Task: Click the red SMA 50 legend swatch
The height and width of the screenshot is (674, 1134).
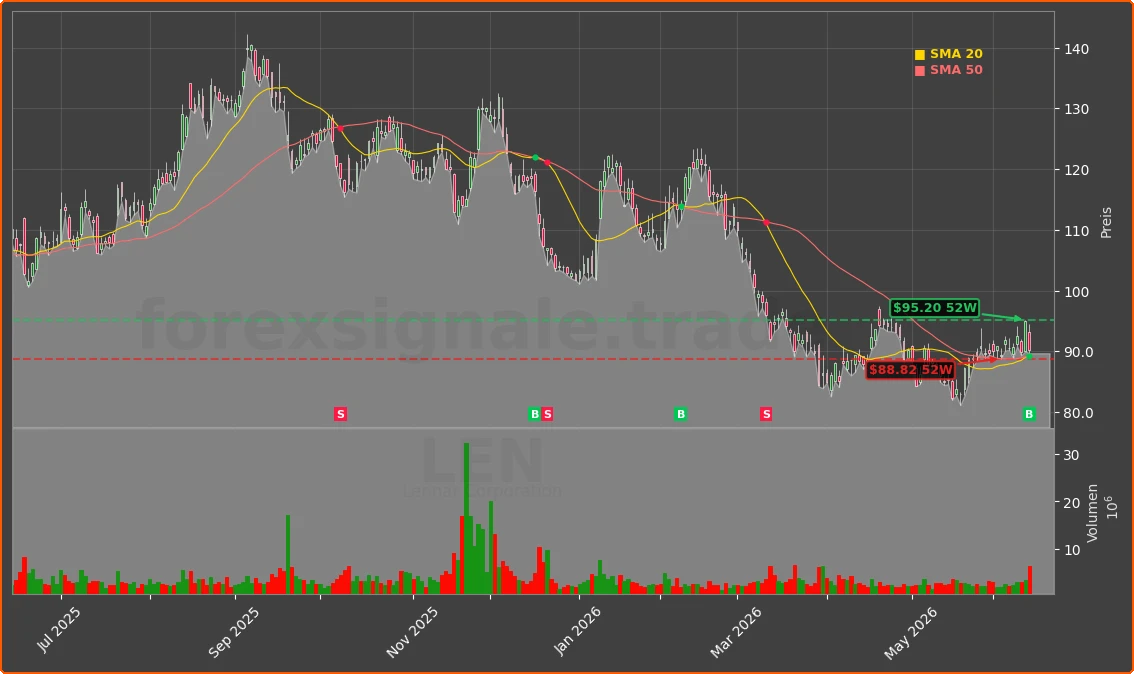Action: 919,71
